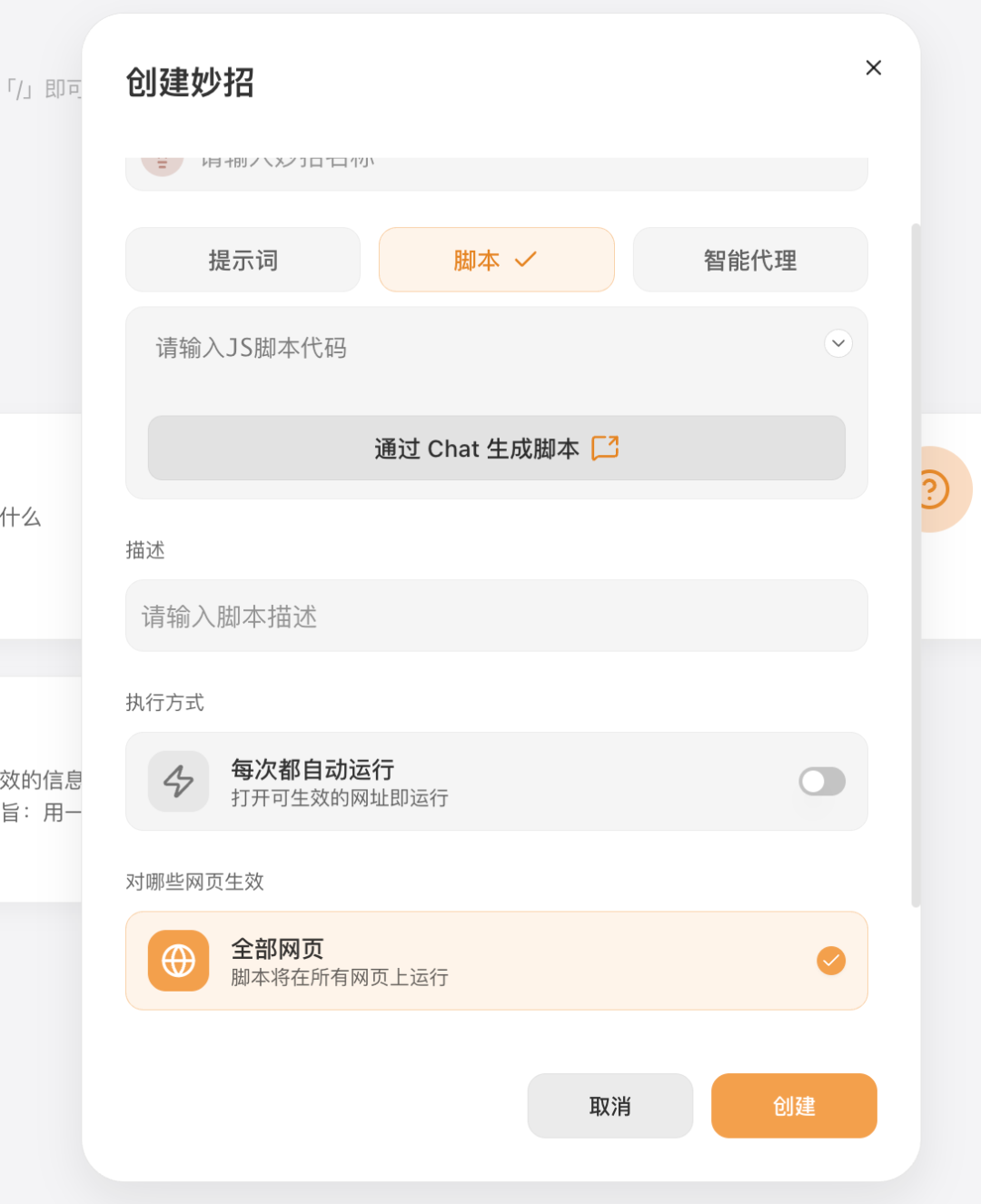Switch to the 智能代理 tab
981x1204 pixels.
749,260
